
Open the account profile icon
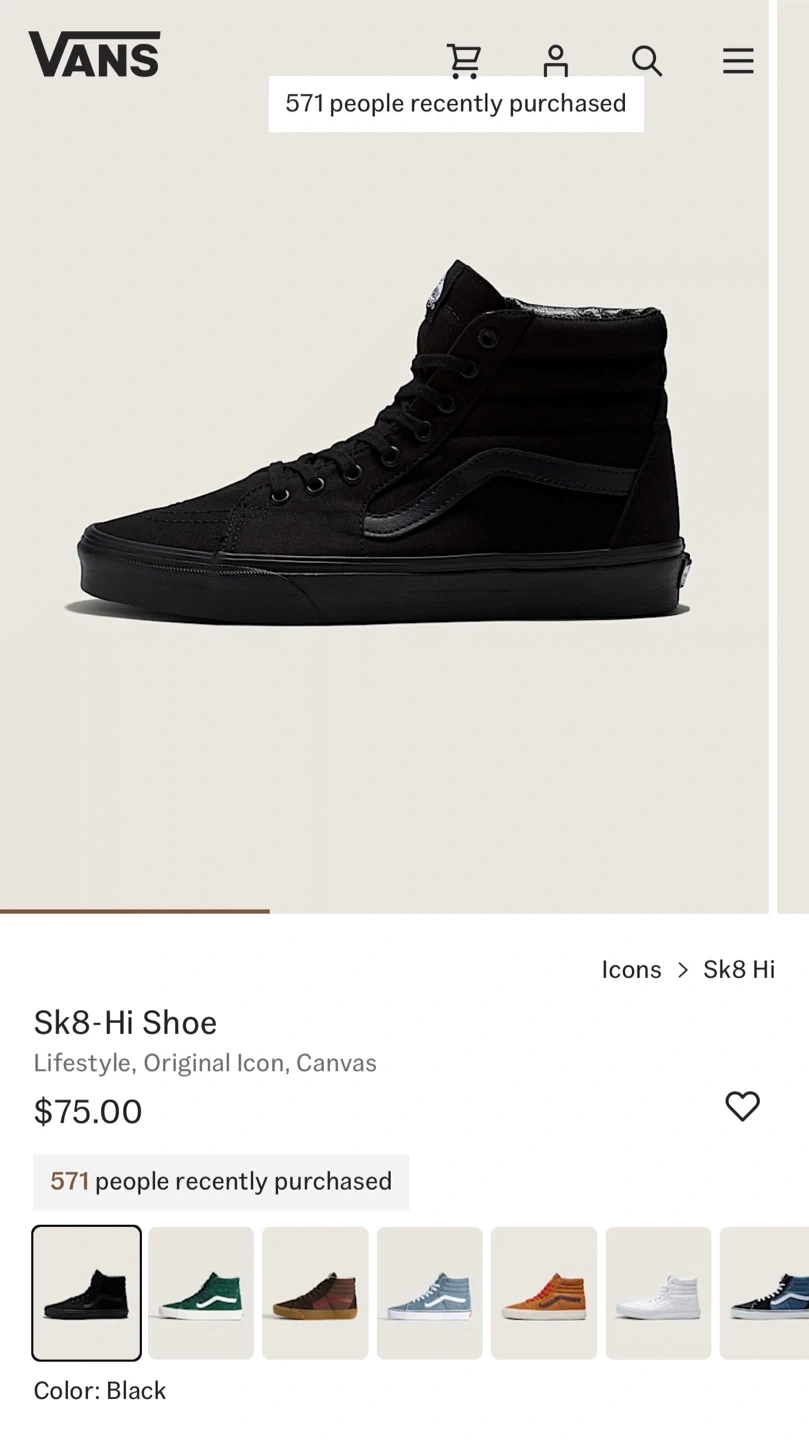(x=555, y=61)
